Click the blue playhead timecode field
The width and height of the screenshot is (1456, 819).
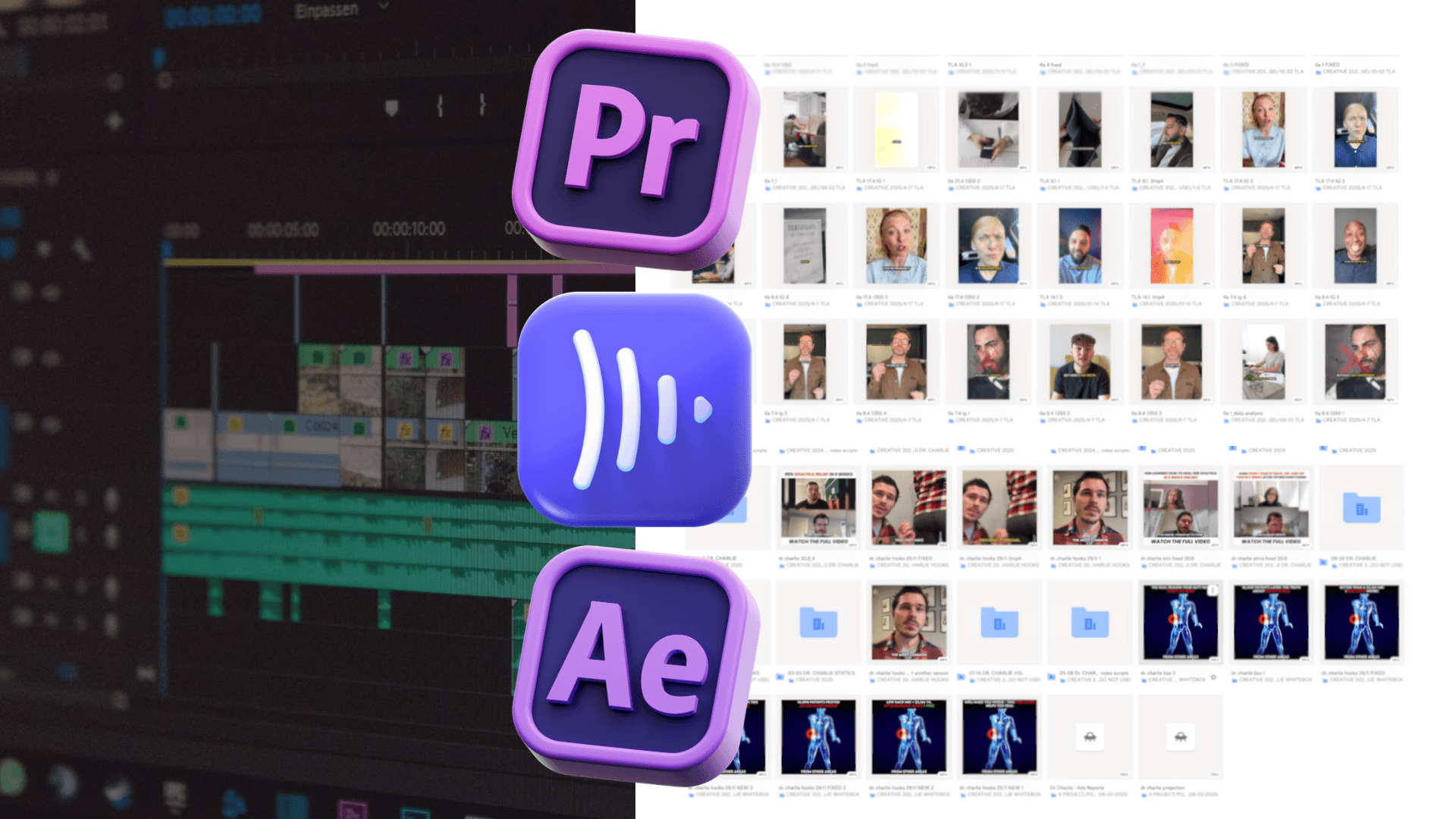pos(213,14)
